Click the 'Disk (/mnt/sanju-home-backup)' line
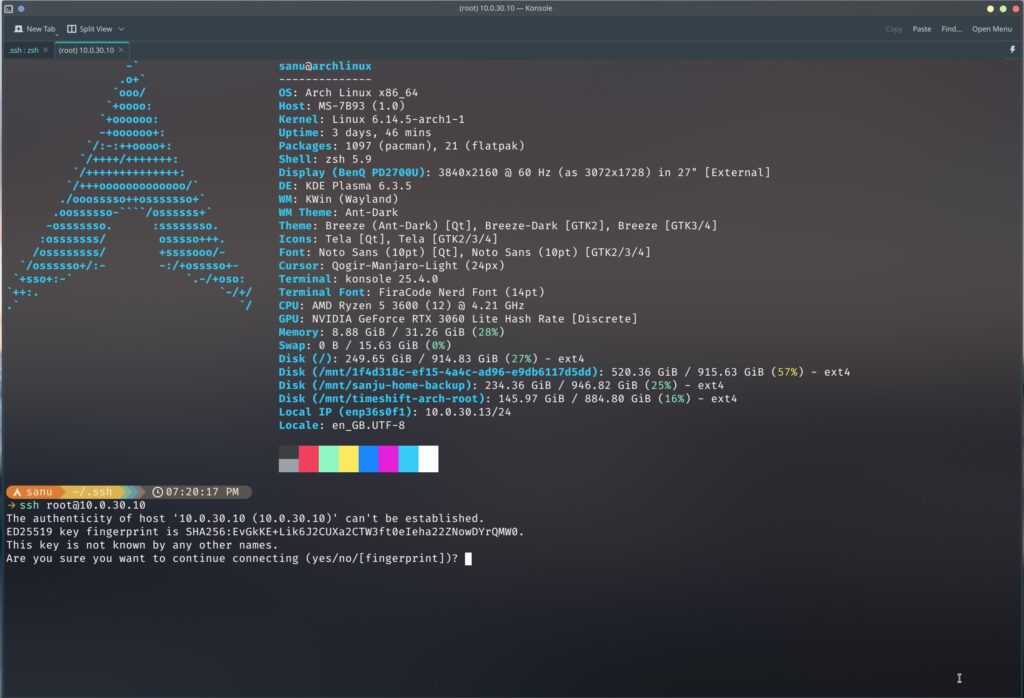This screenshot has height=698, width=1024. (501, 385)
